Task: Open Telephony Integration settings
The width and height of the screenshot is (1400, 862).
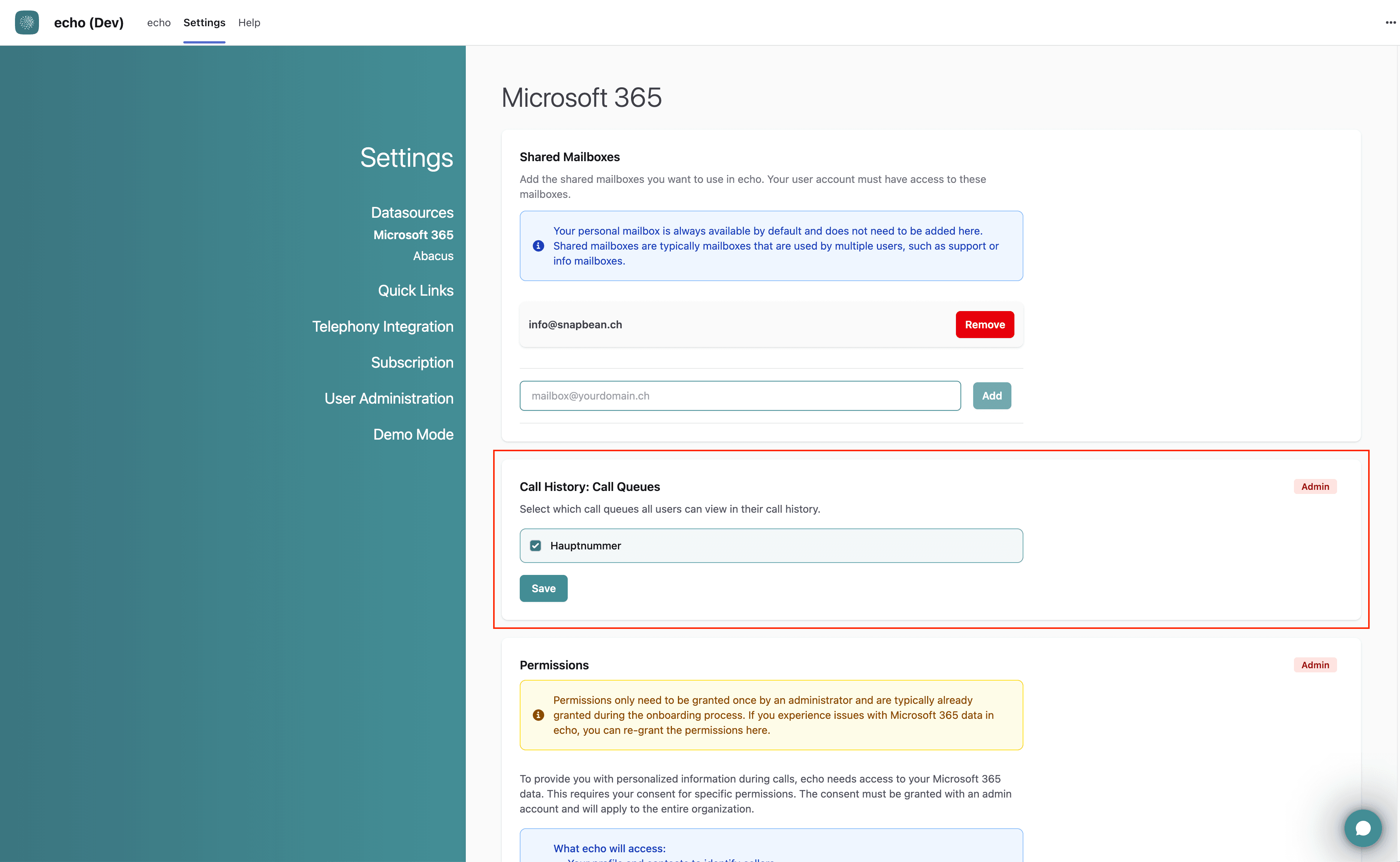Action: tap(383, 327)
